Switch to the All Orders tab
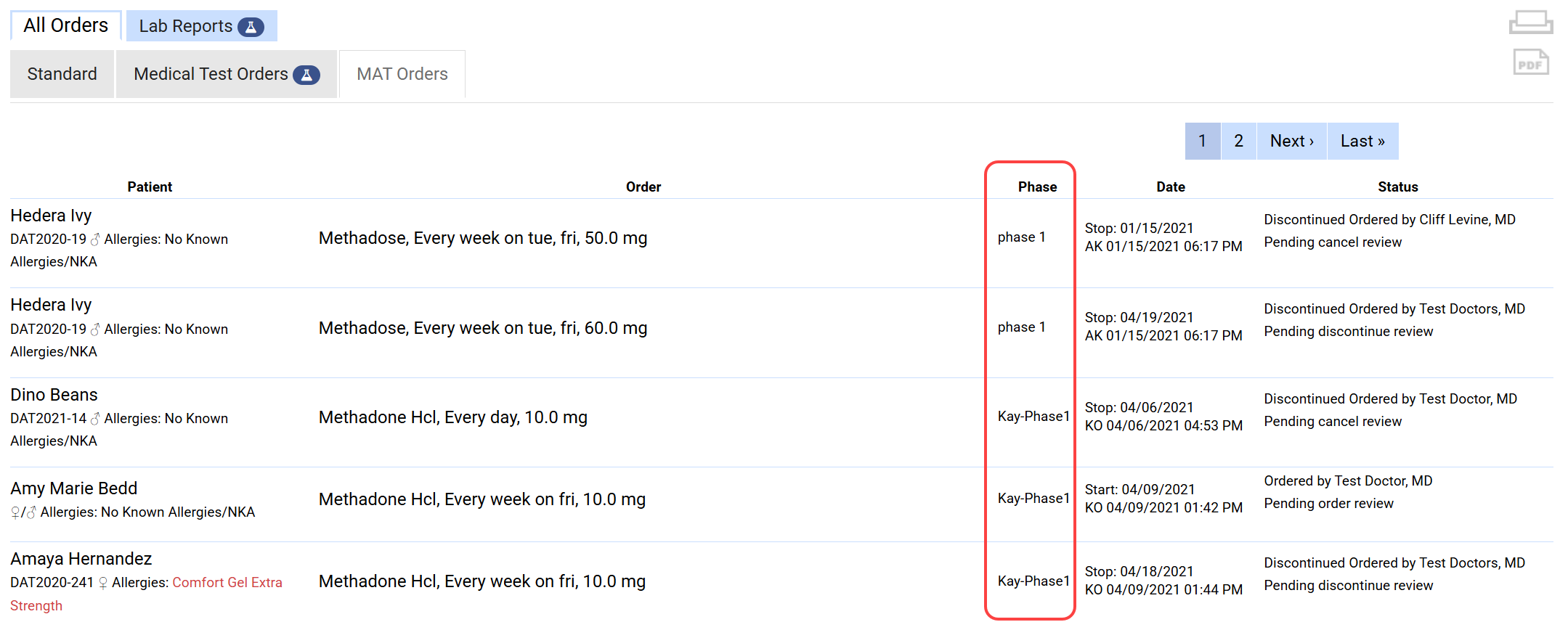This screenshot has height=622, width=1568. tap(65, 25)
